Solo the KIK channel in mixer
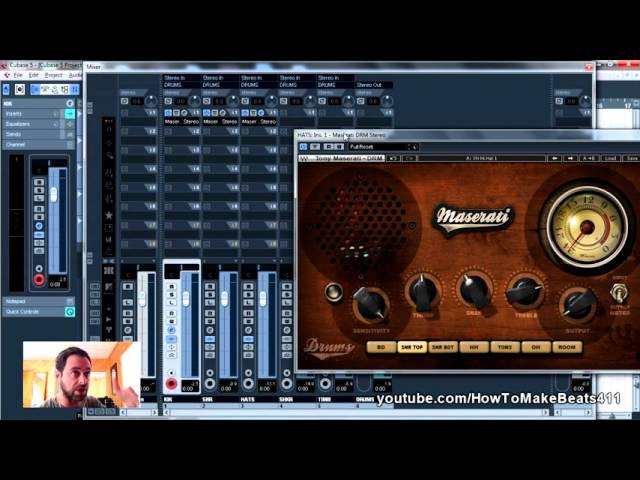 pos(171,295)
